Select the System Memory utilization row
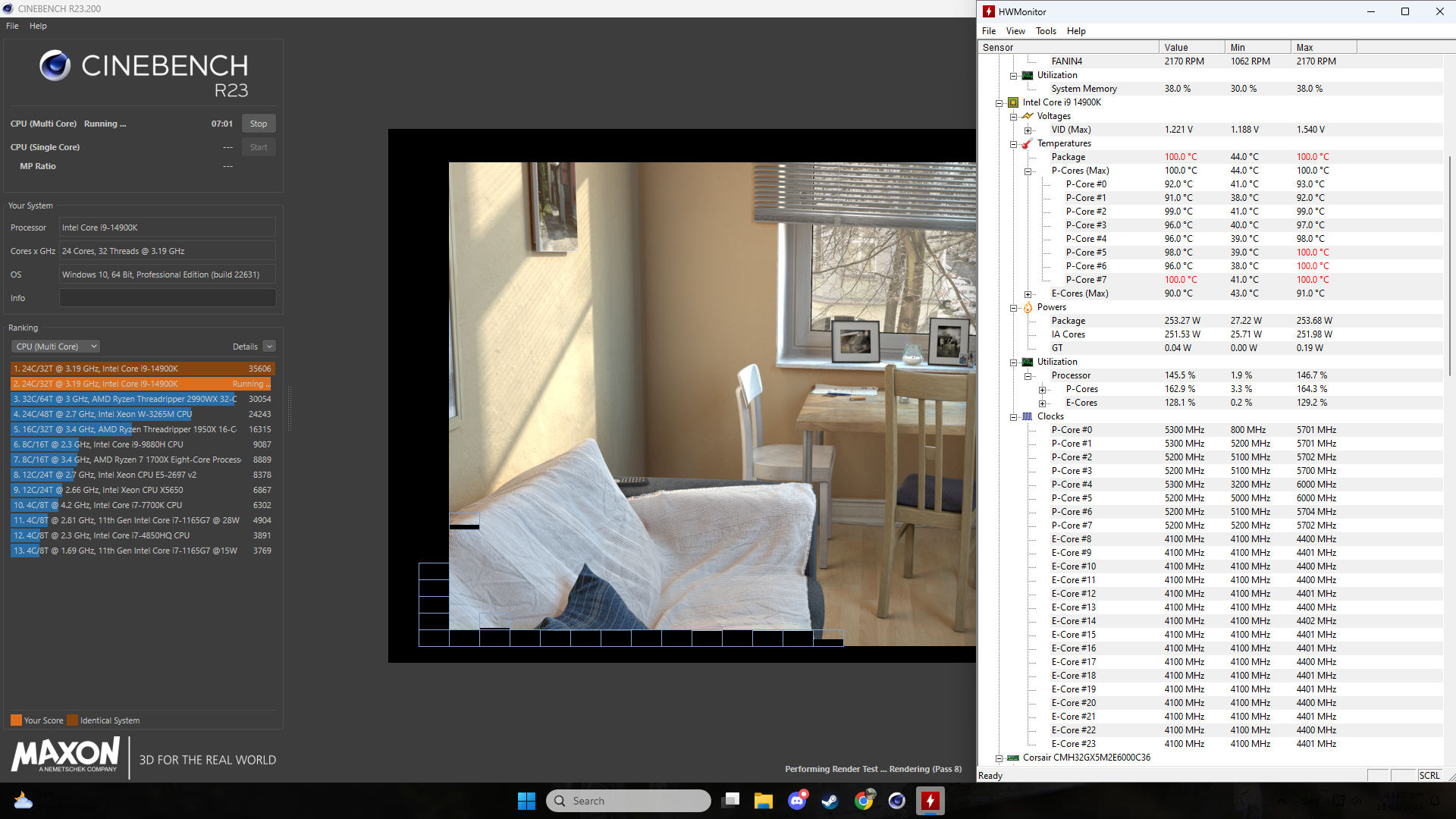Image resolution: width=1456 pixels, height=819 pixels. click(1210, 89)
